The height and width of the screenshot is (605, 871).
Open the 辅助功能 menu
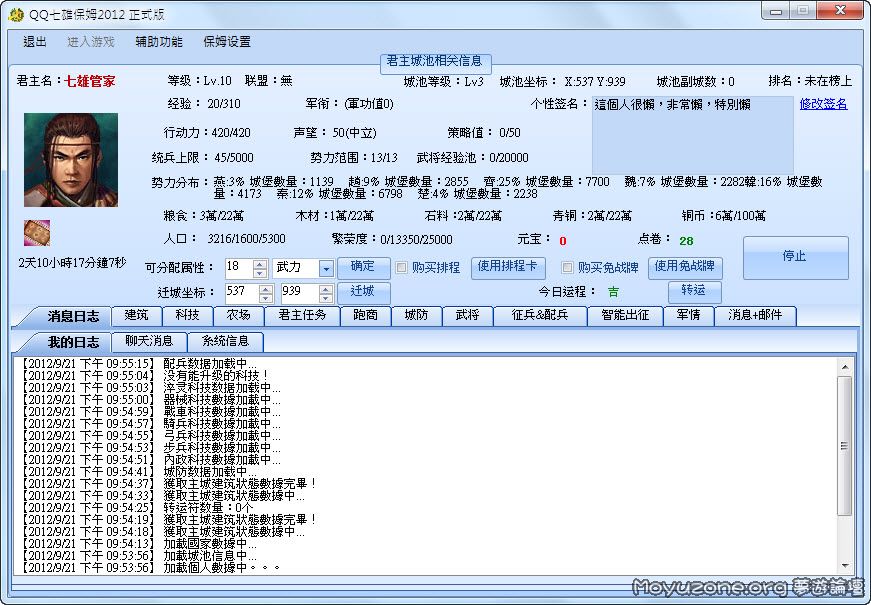pos(159,42)
